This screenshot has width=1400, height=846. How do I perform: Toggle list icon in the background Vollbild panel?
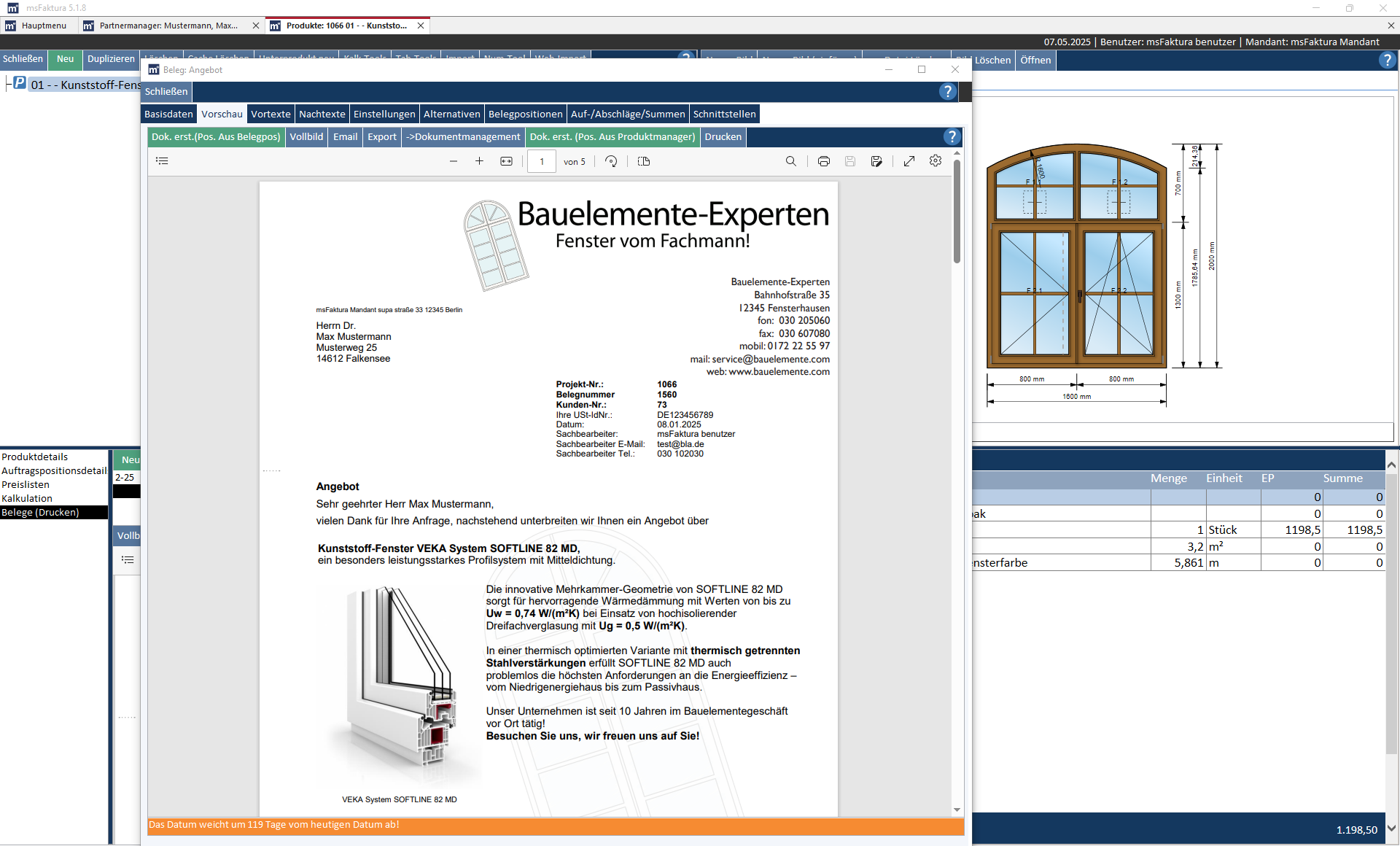pos(128,560)
